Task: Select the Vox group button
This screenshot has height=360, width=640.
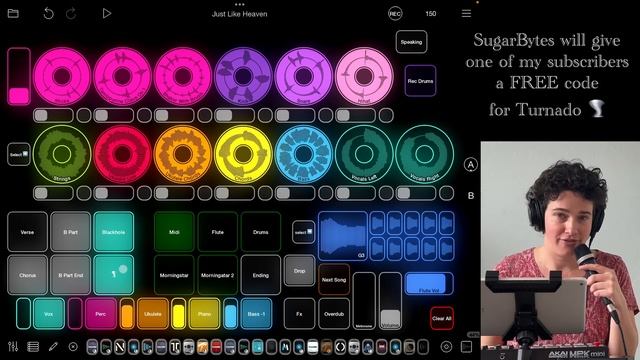Action: pos(49,314)
